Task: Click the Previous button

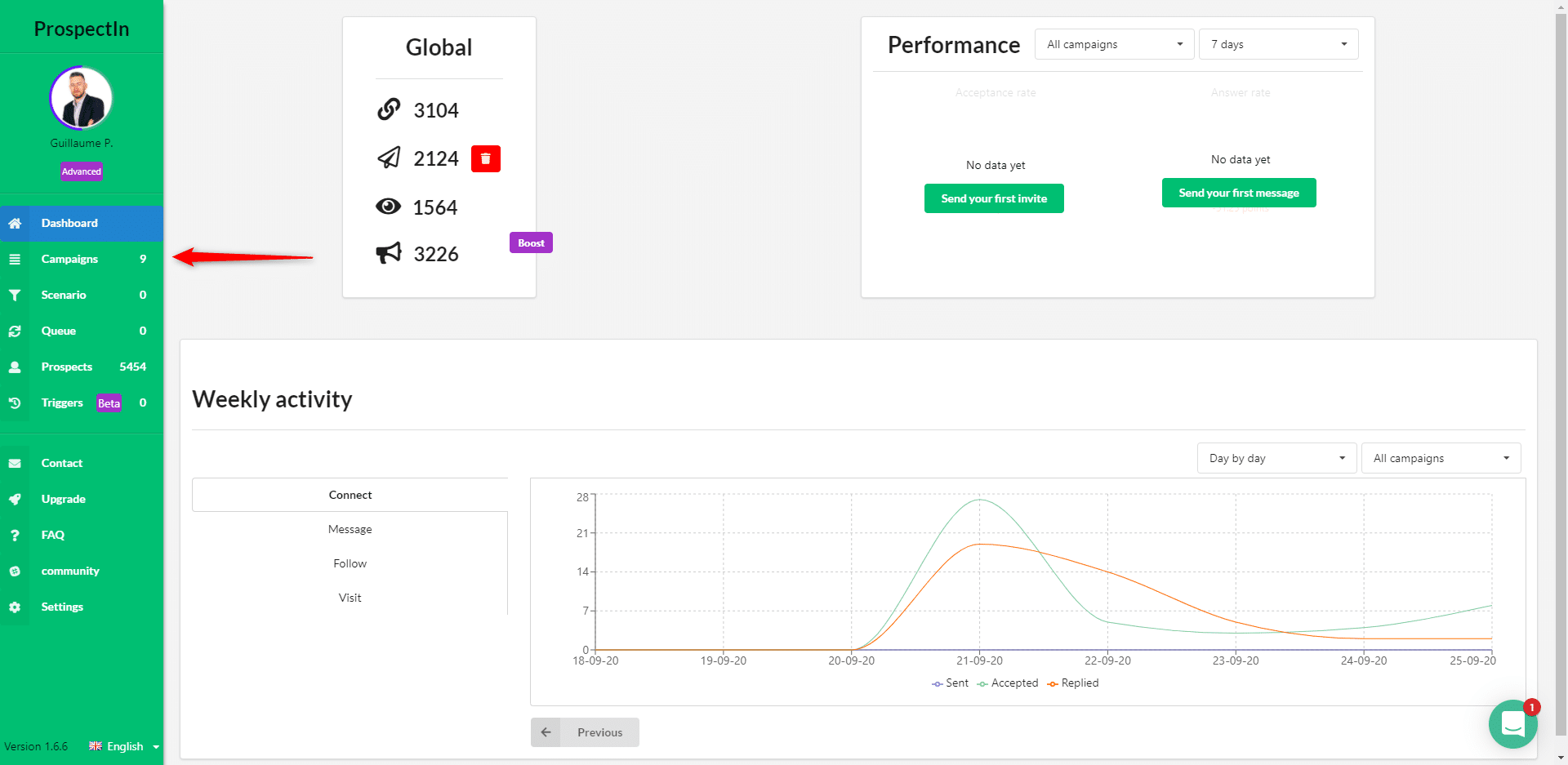Action: pos(585,732)
